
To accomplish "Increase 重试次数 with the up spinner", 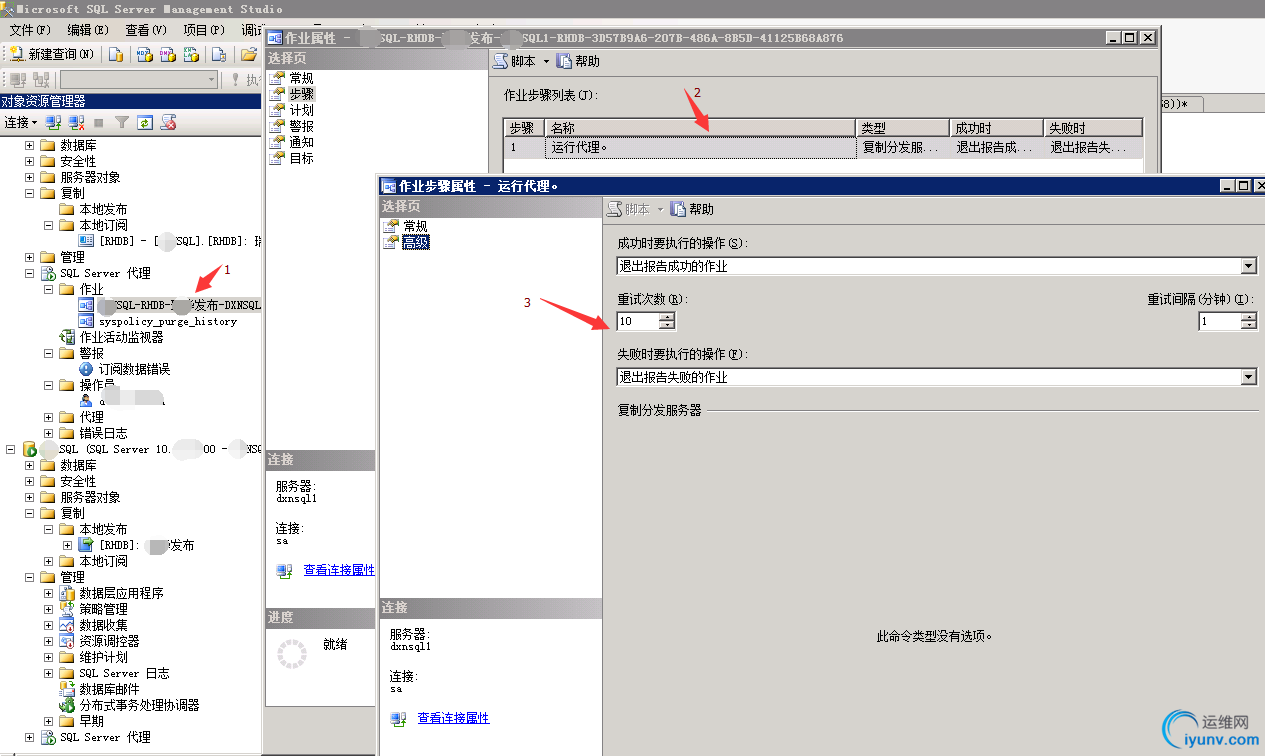I will click(667, 317).
